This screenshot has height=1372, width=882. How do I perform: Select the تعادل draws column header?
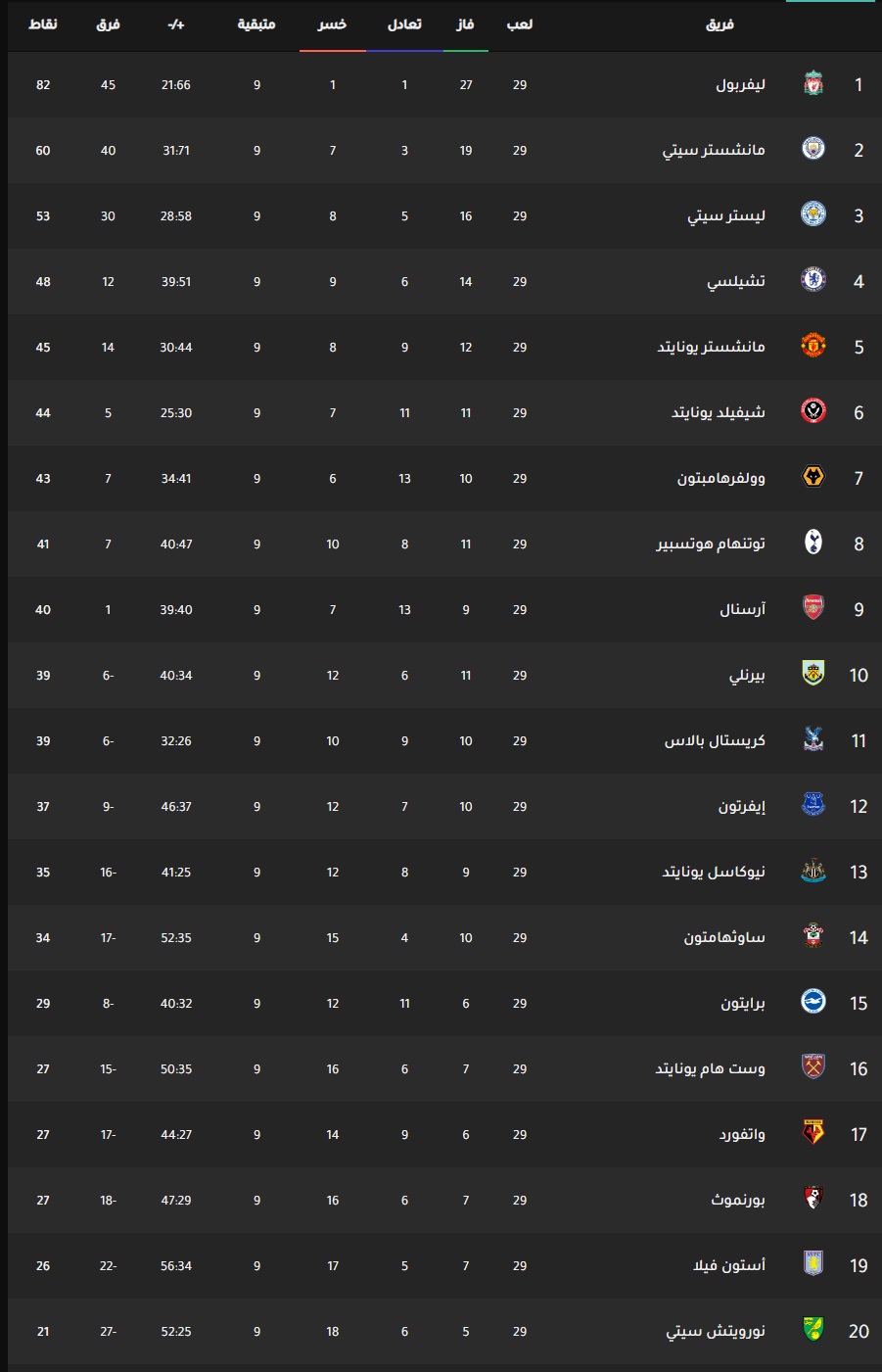(404, 24)
